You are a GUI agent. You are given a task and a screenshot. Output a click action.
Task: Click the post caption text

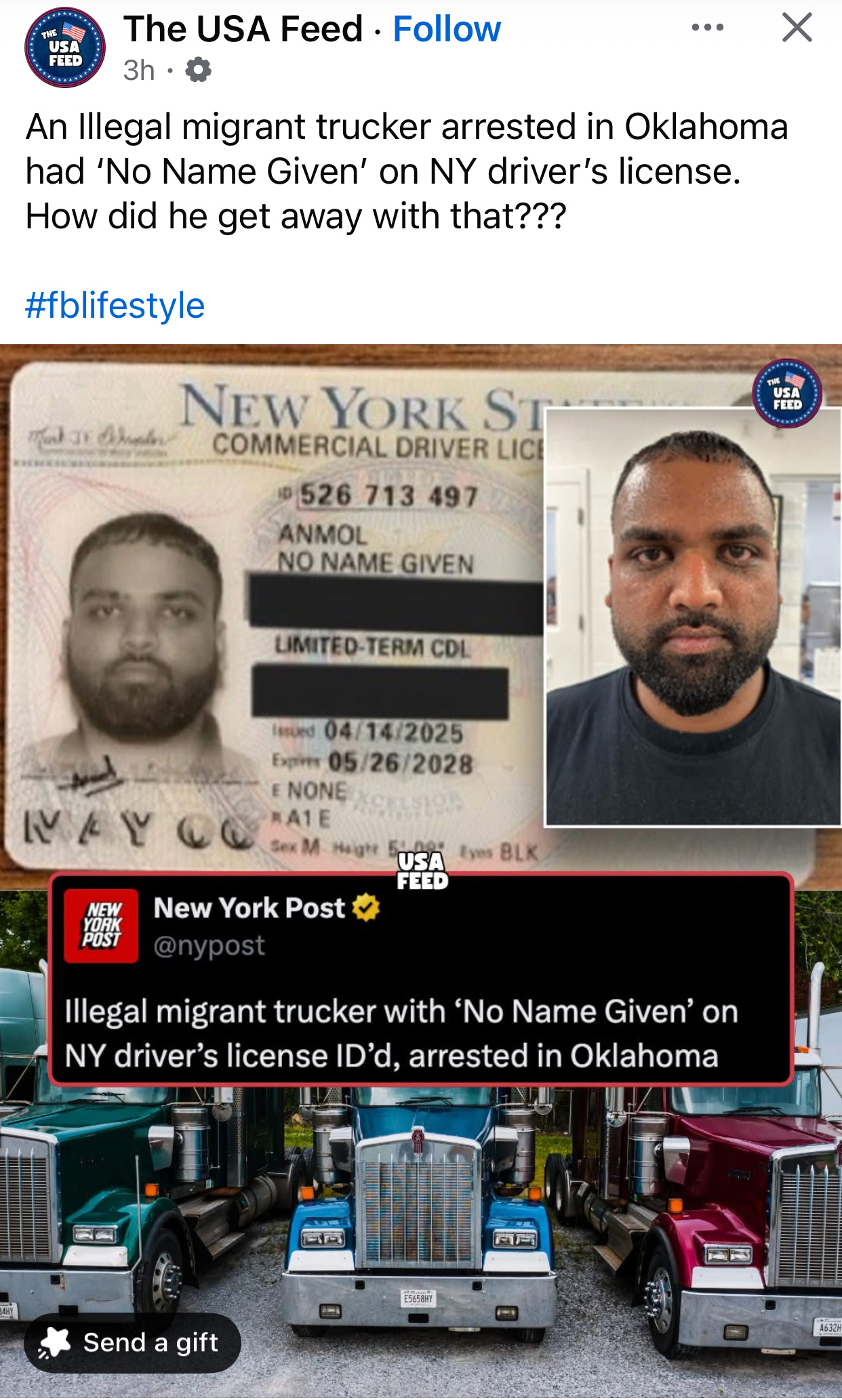(x=407, y=171)
